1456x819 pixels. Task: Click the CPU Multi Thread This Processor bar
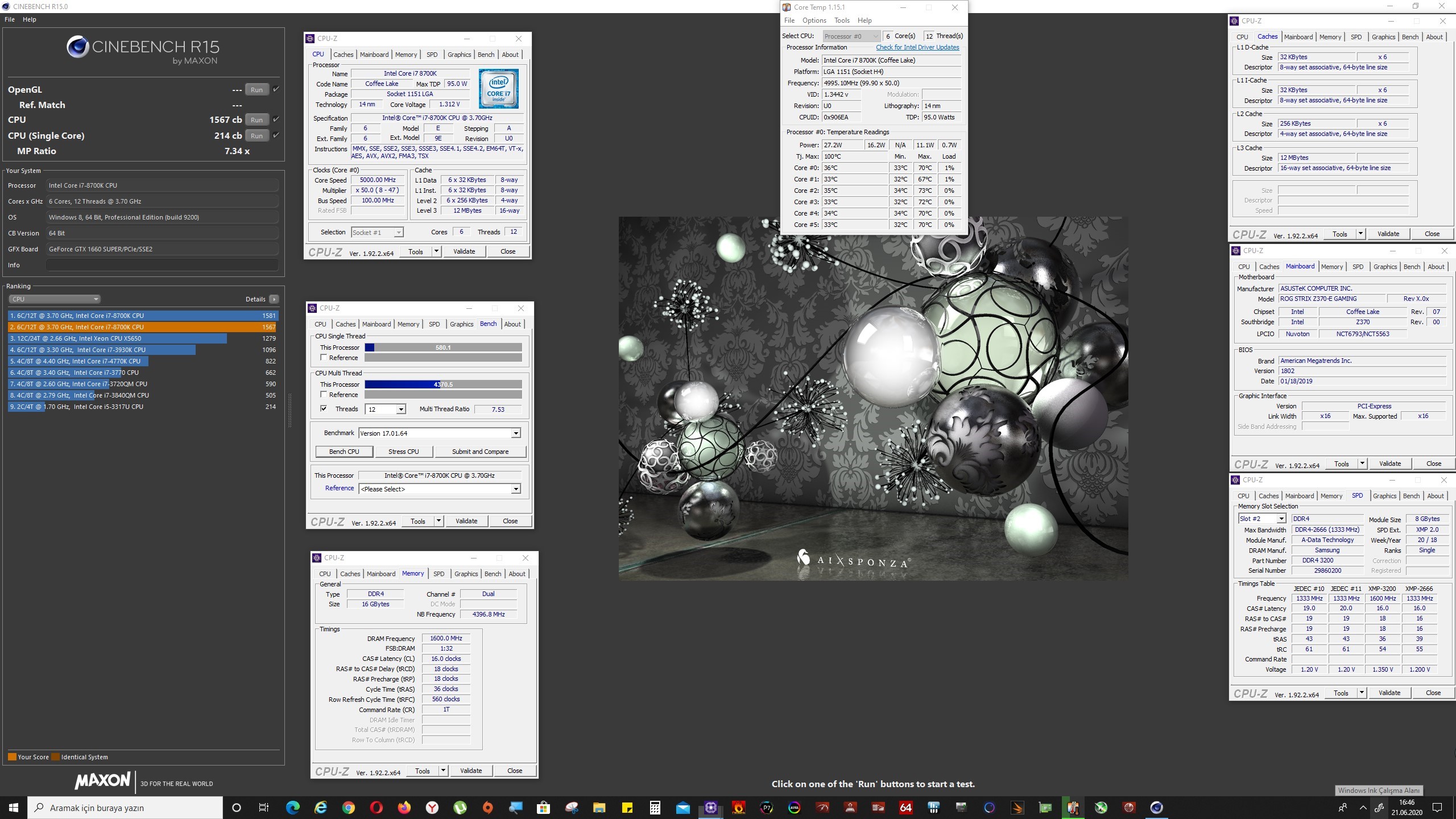[443, 384]
